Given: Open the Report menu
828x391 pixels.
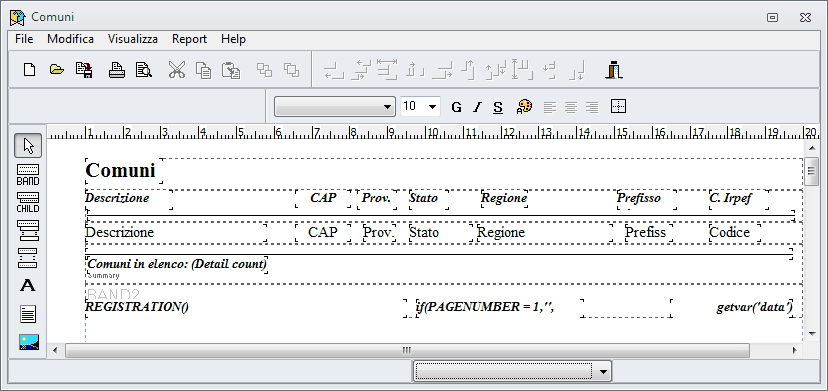Looking at the screenshot, I should tap(189, 39).
